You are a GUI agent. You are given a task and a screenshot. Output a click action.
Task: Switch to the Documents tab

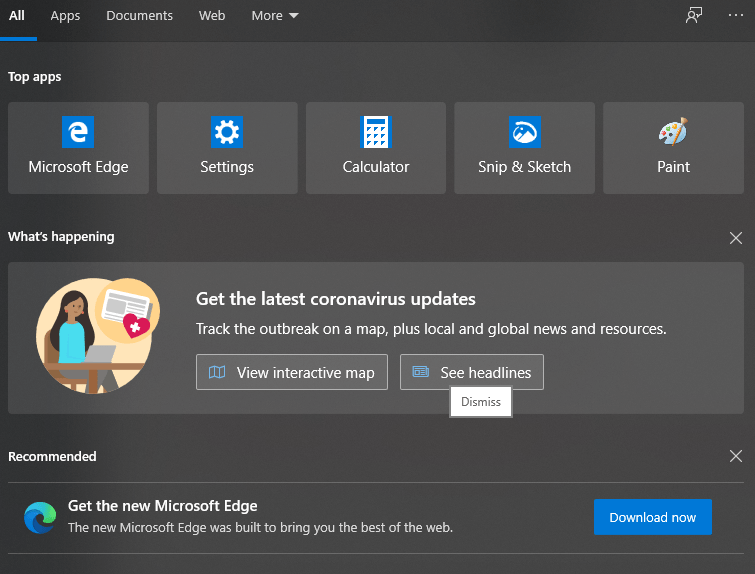click(139, 16)
